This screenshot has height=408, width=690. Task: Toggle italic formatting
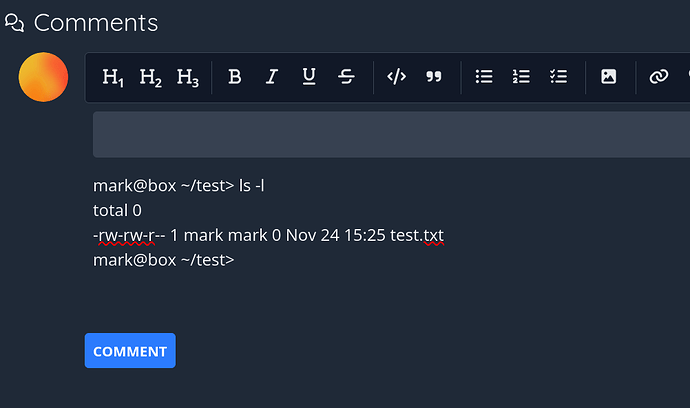[271, 77]
